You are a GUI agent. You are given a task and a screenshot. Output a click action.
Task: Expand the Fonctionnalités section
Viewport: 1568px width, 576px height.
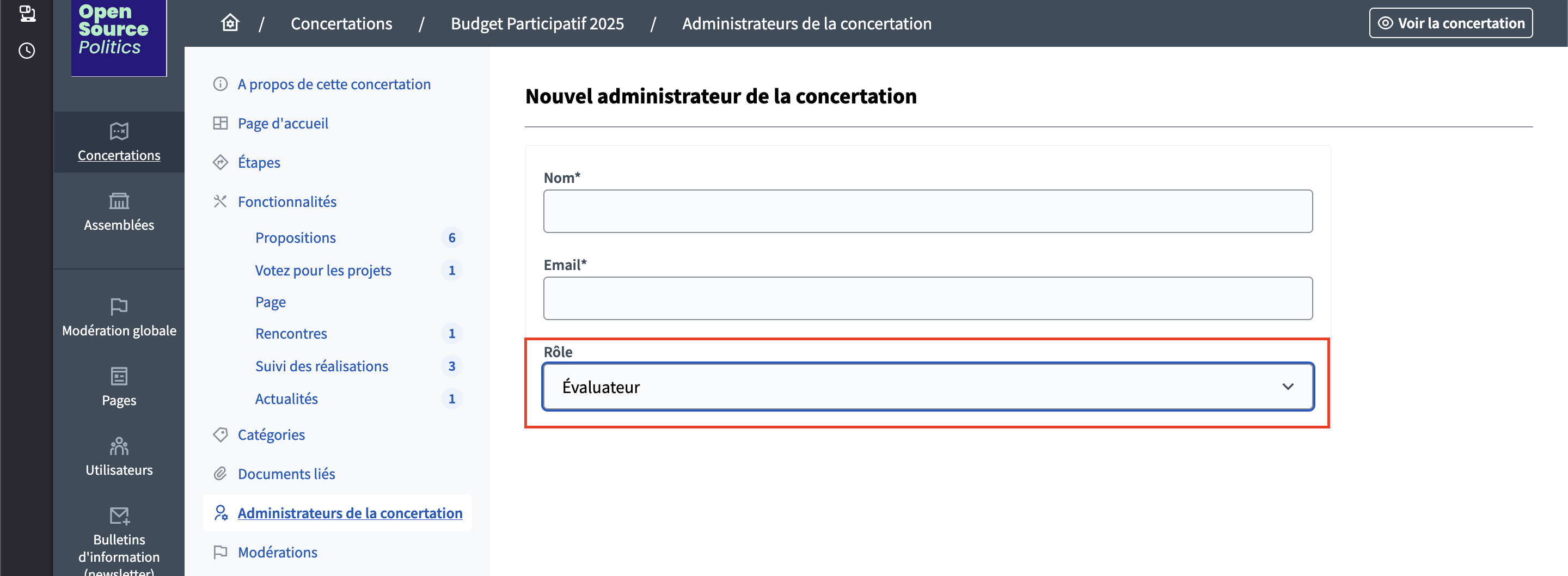click(287, 201)
